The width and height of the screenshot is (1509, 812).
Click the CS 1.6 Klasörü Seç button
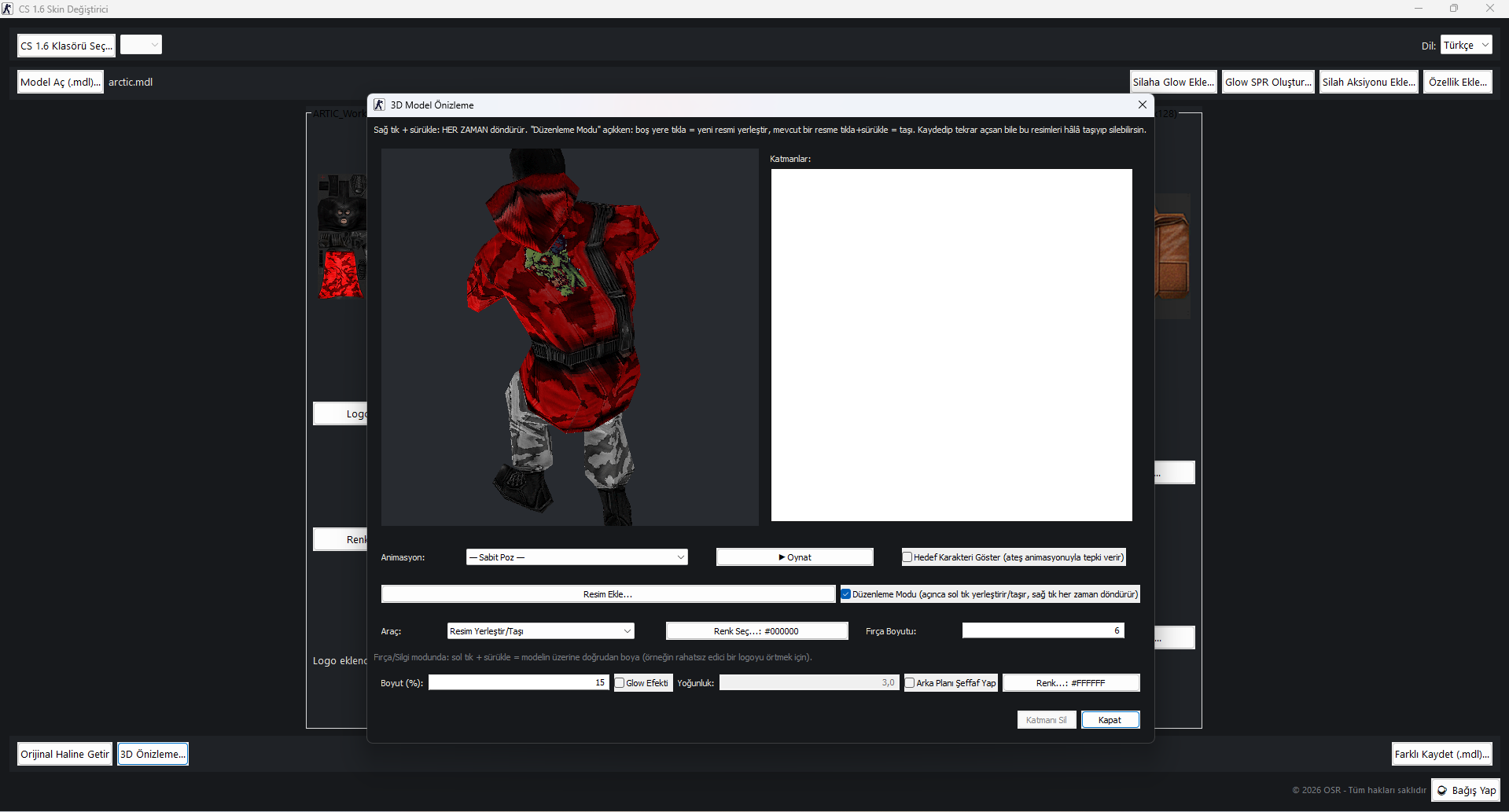tap(66, 46)
